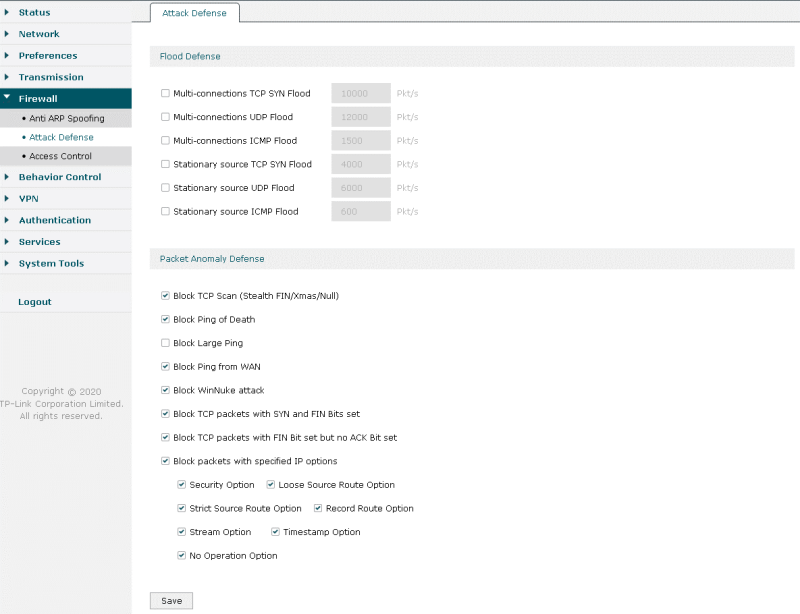Uncheck Block Ping from WAN checkbox

(165, 366)
